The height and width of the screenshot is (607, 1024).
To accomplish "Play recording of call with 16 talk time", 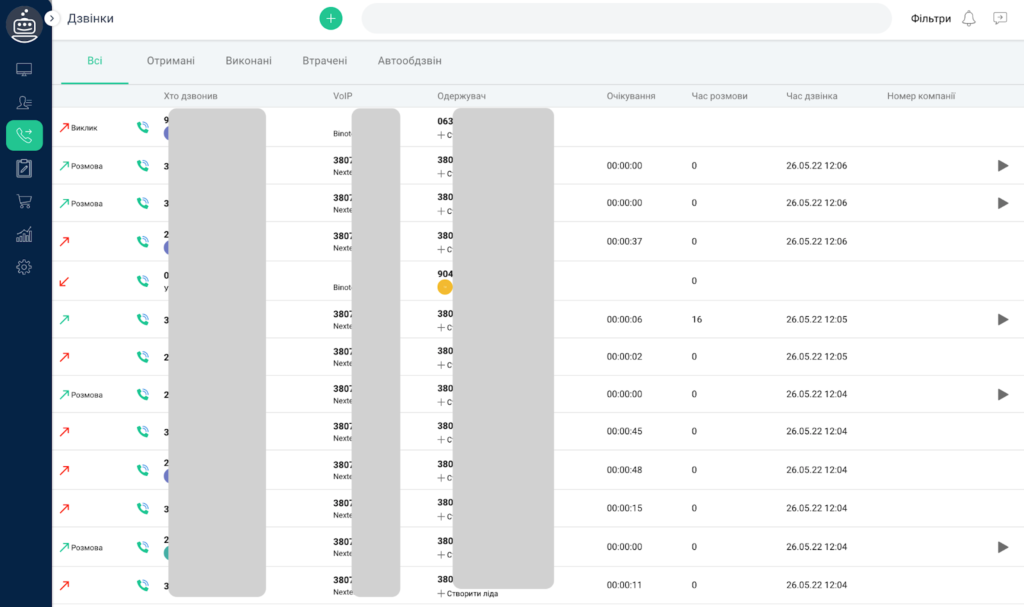I will [x=1003, y=319].
